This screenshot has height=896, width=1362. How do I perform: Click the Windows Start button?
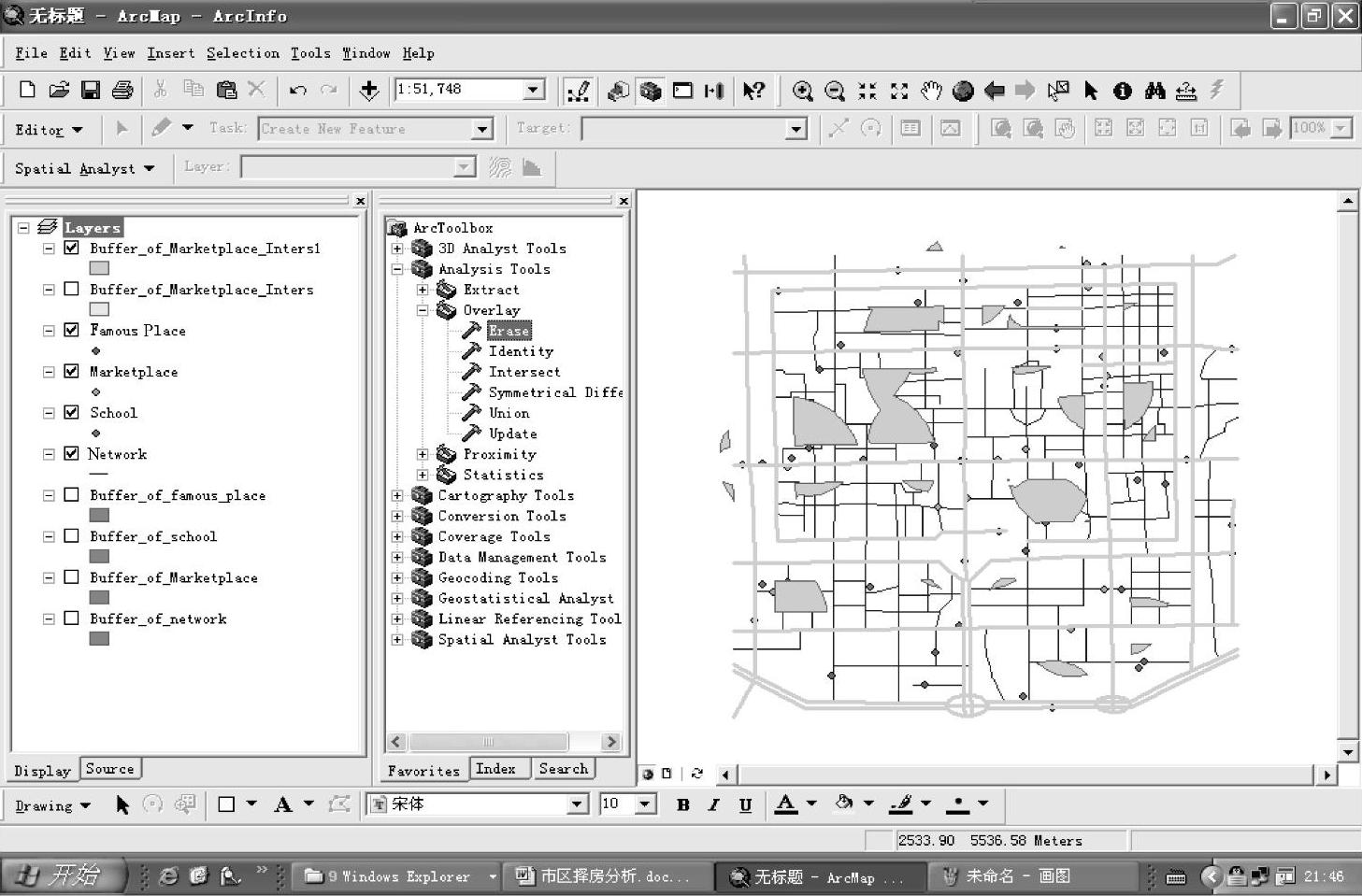pos(64,875)
